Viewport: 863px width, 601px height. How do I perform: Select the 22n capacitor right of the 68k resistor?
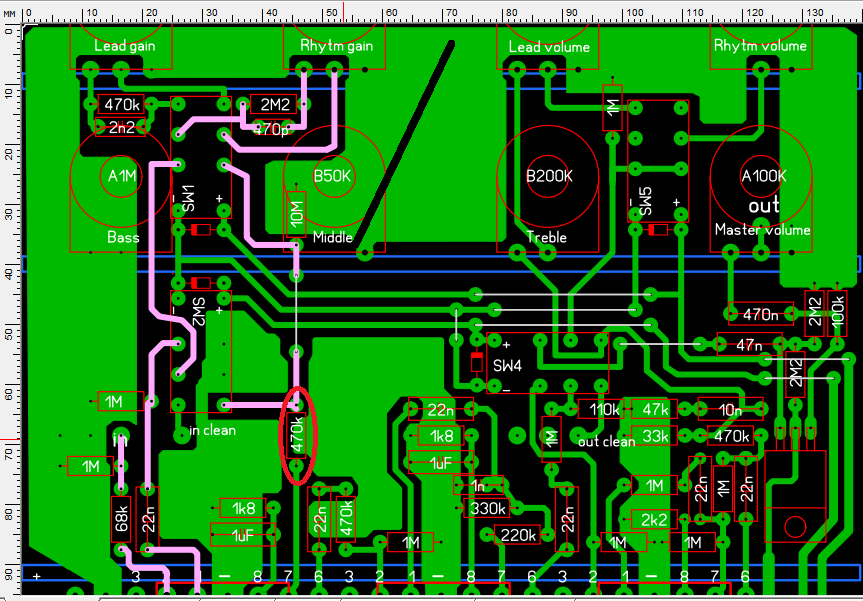[x=148, y=519]
